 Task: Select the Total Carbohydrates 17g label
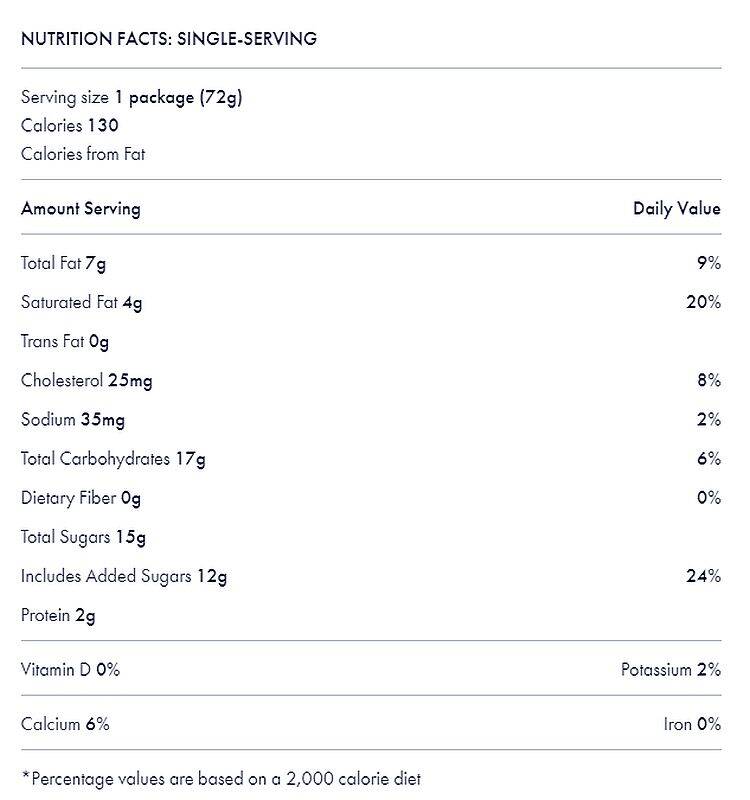[x=113, y=459]
